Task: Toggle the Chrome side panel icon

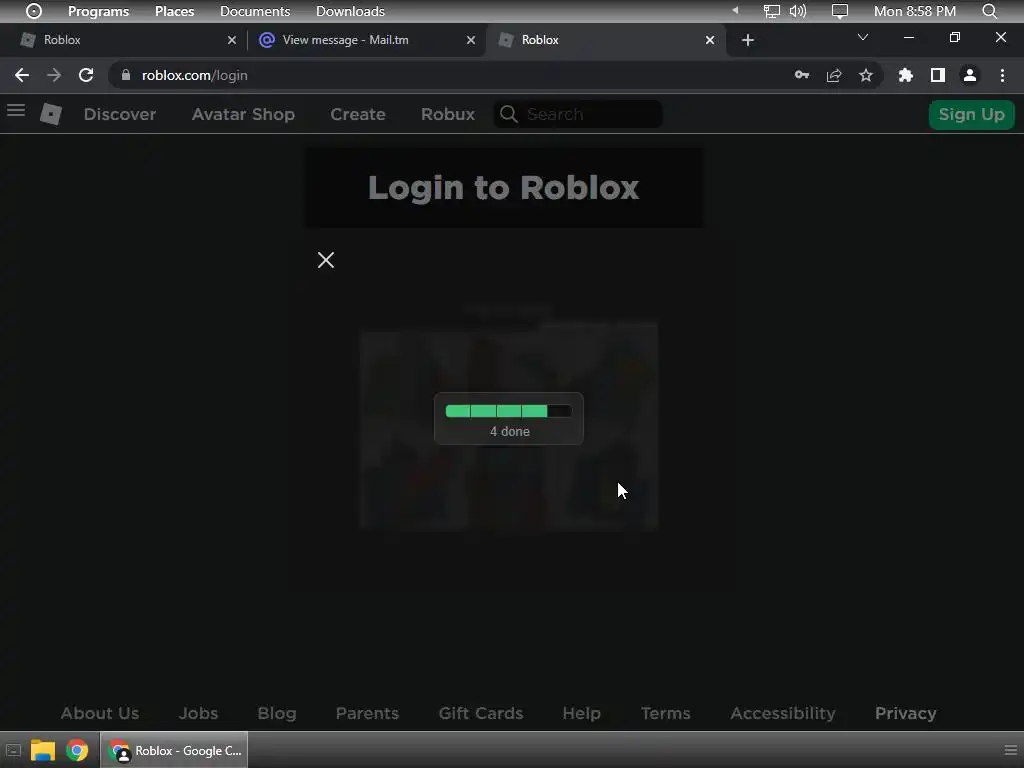Action: [x=938, y=75]
